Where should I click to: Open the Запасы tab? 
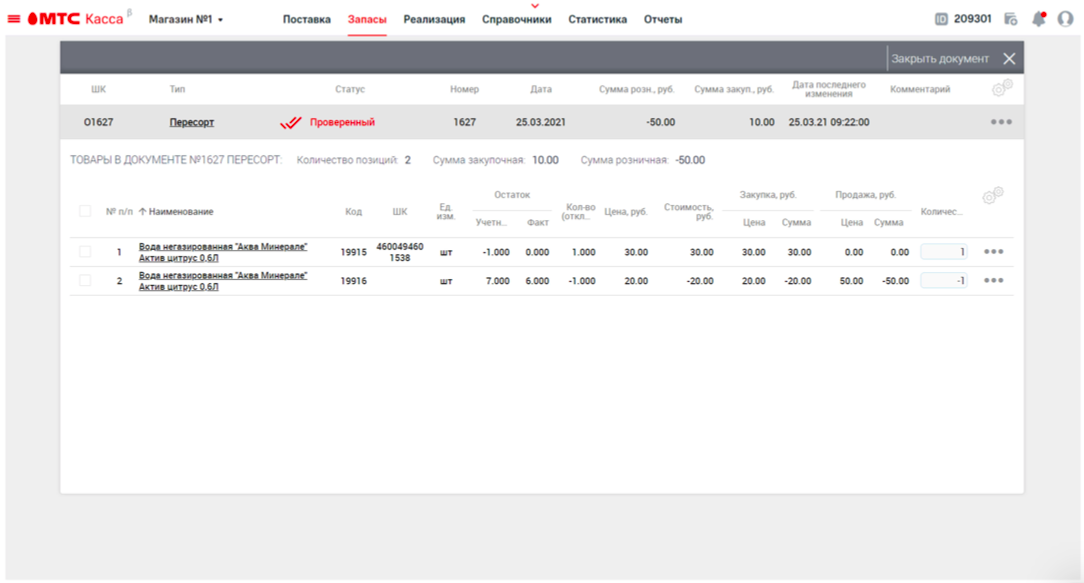[367, 19]
